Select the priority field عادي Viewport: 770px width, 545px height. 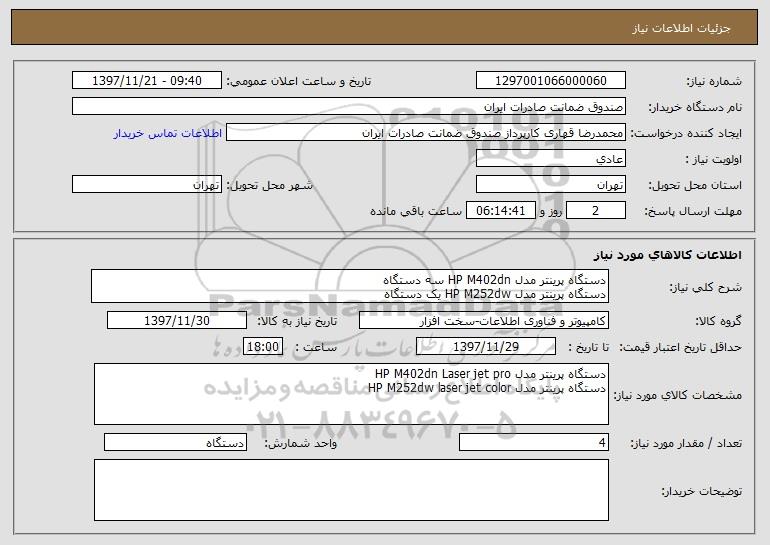point(550,159)
